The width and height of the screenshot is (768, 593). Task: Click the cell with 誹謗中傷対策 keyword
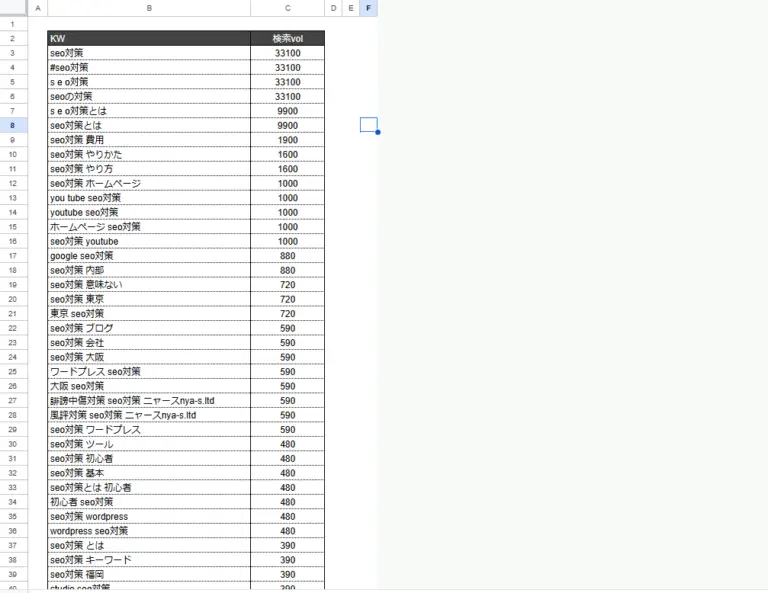point(149,400)
